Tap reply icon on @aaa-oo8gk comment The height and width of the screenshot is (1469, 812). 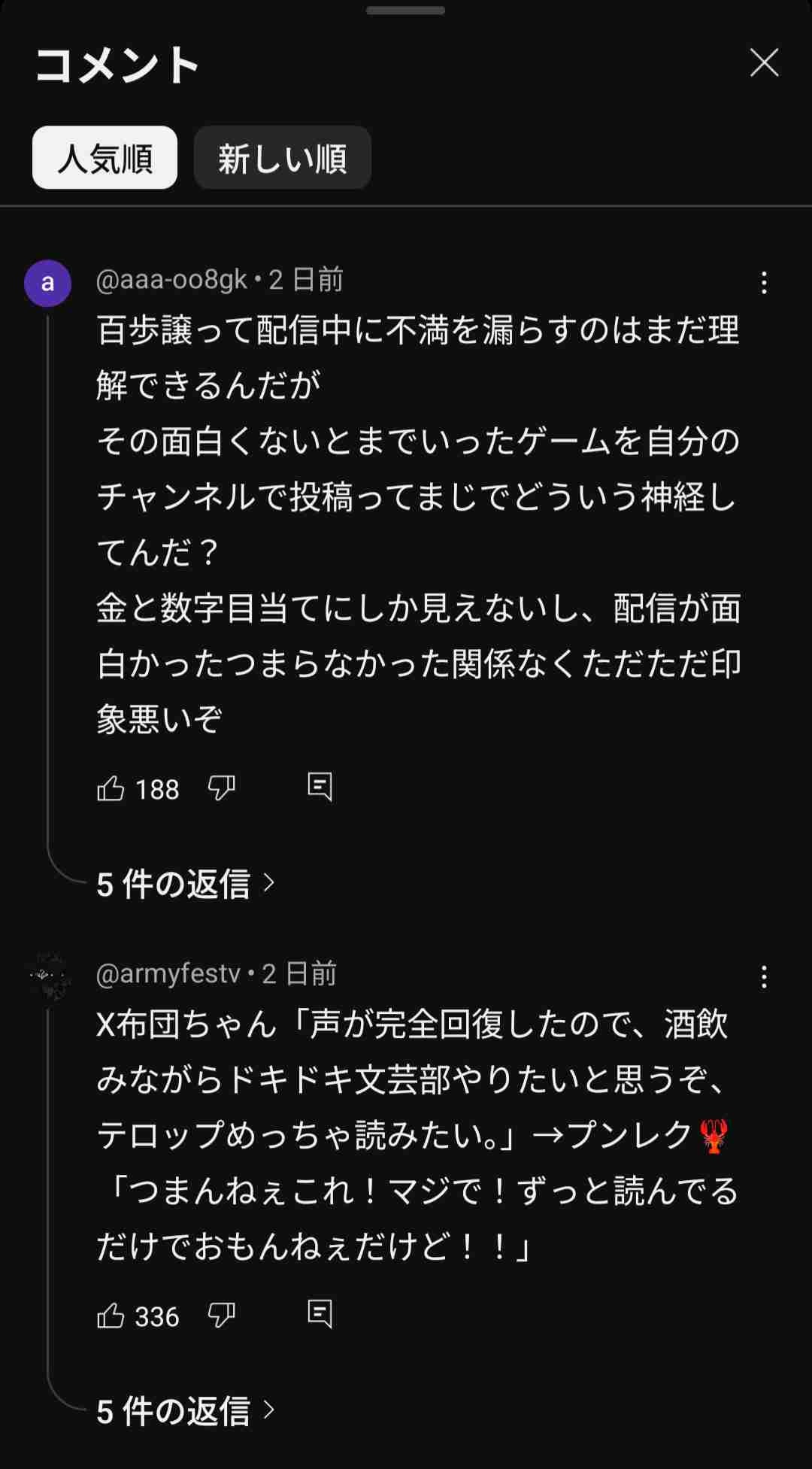click(320, 787)
